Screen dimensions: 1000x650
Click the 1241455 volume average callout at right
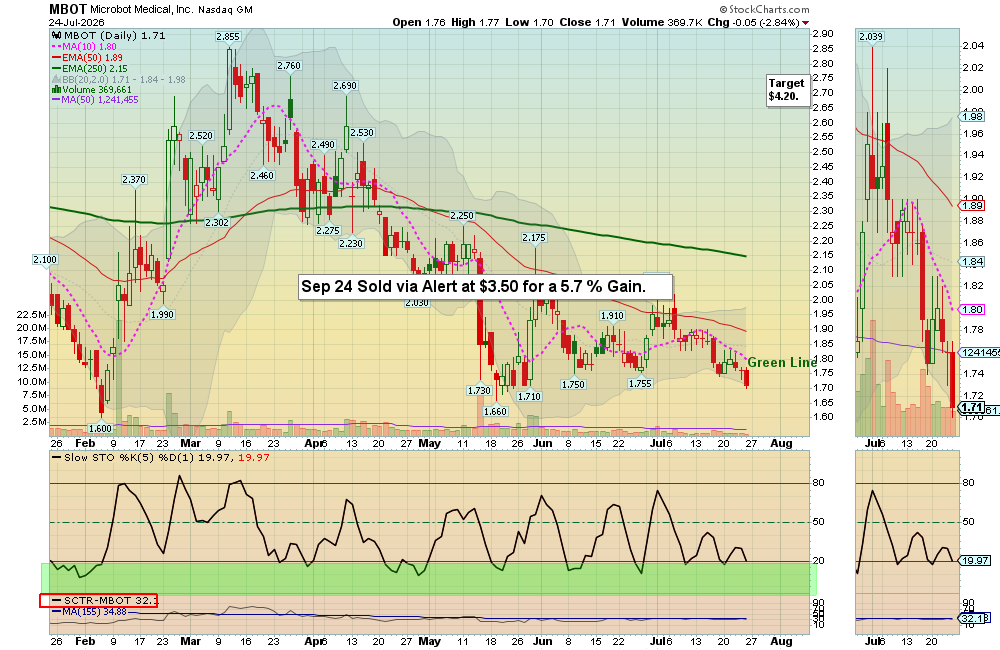[x=980, y=353]
